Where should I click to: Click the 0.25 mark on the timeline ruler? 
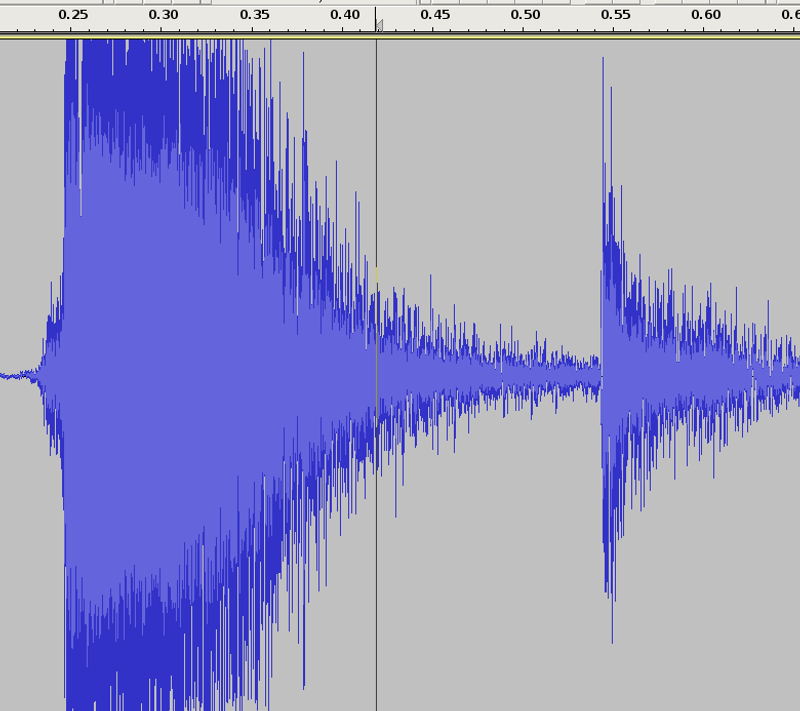tap(72, 16)
